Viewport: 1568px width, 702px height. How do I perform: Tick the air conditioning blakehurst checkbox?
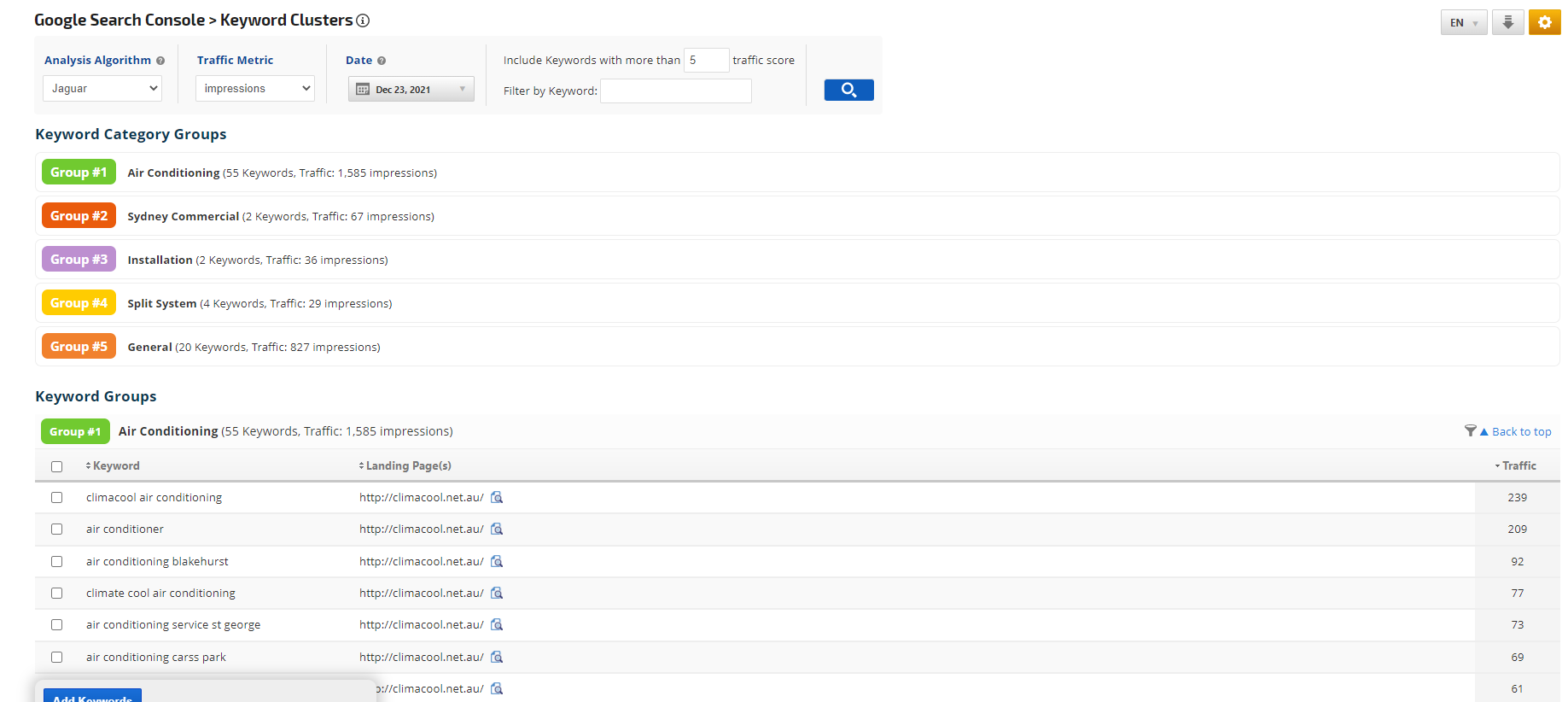tap(57, 561)
